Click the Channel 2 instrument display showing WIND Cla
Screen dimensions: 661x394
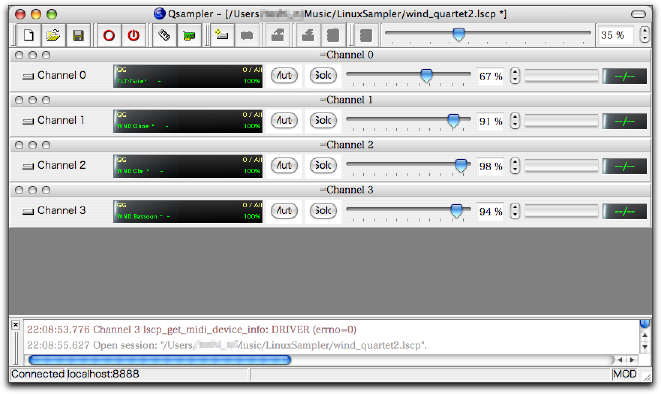188,166
